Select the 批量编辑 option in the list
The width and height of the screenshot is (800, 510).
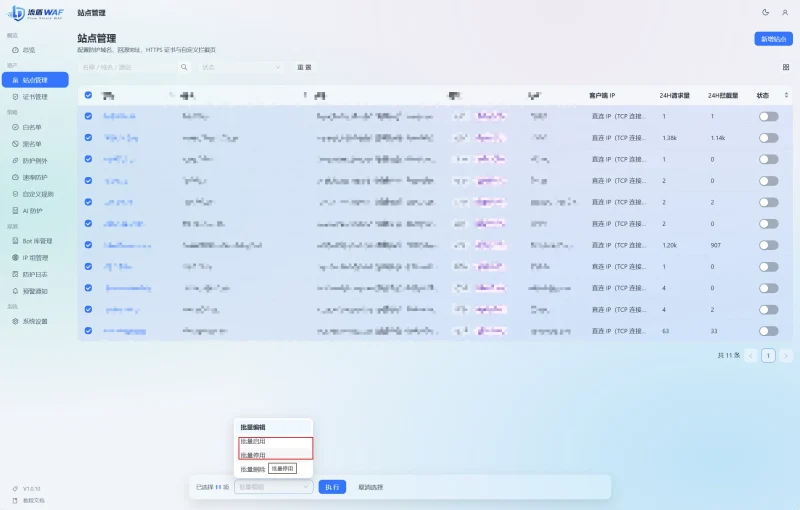tap(274, 427)
